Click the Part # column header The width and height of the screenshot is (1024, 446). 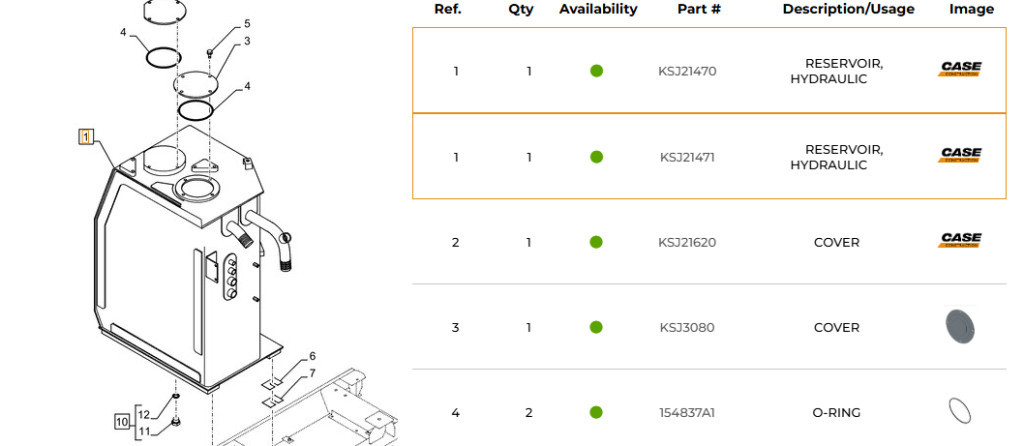[699, 9]
